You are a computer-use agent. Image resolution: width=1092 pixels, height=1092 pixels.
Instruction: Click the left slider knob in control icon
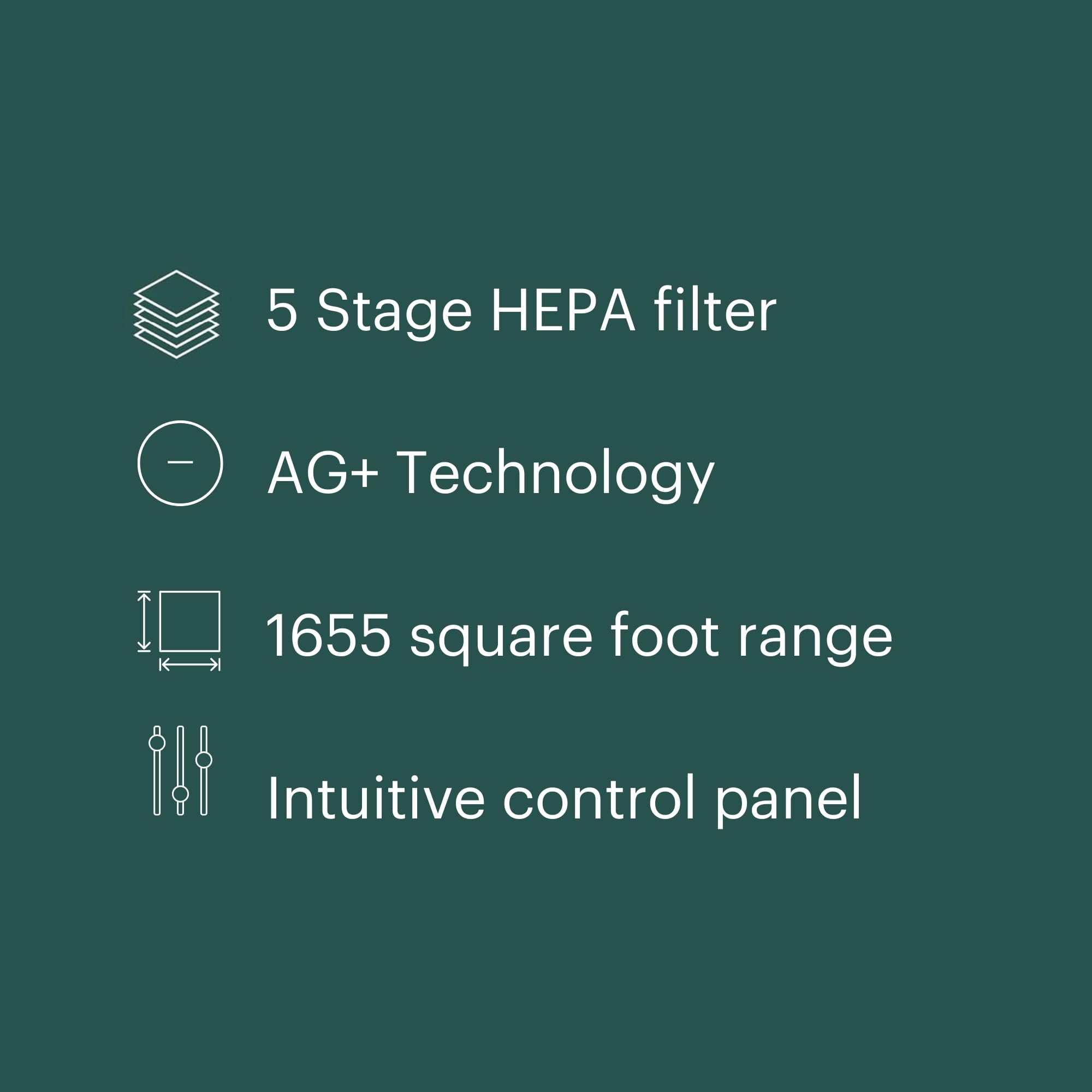[x=157, y=742]
